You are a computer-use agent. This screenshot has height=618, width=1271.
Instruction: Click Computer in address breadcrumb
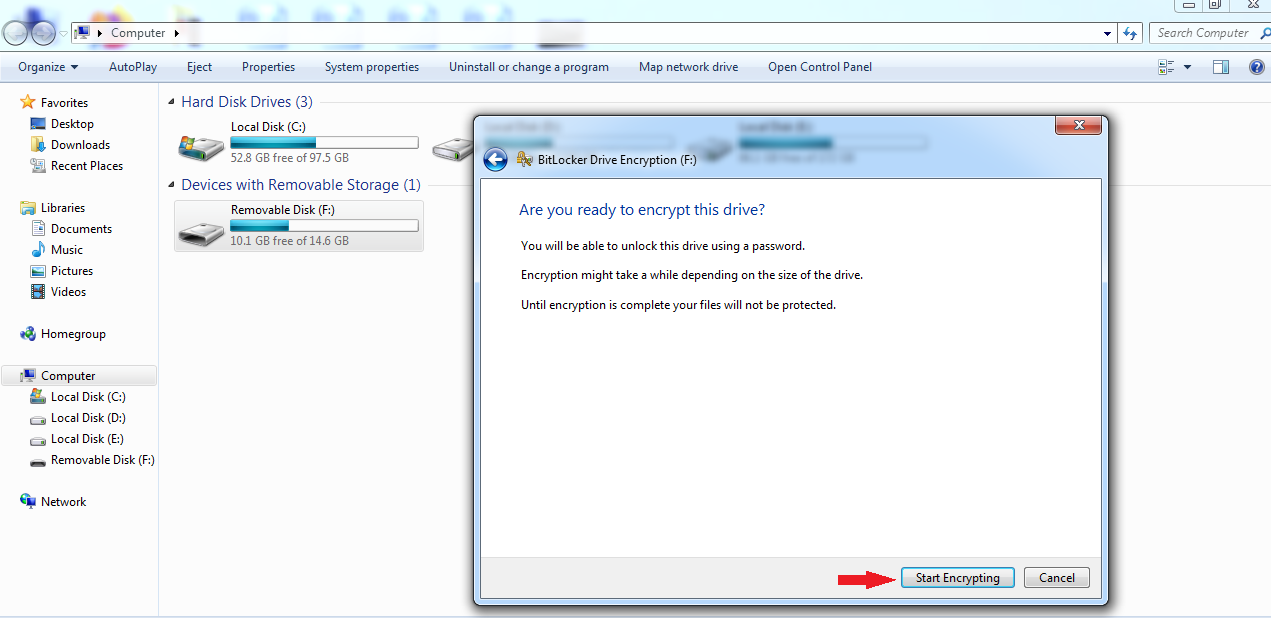[138, 33]
